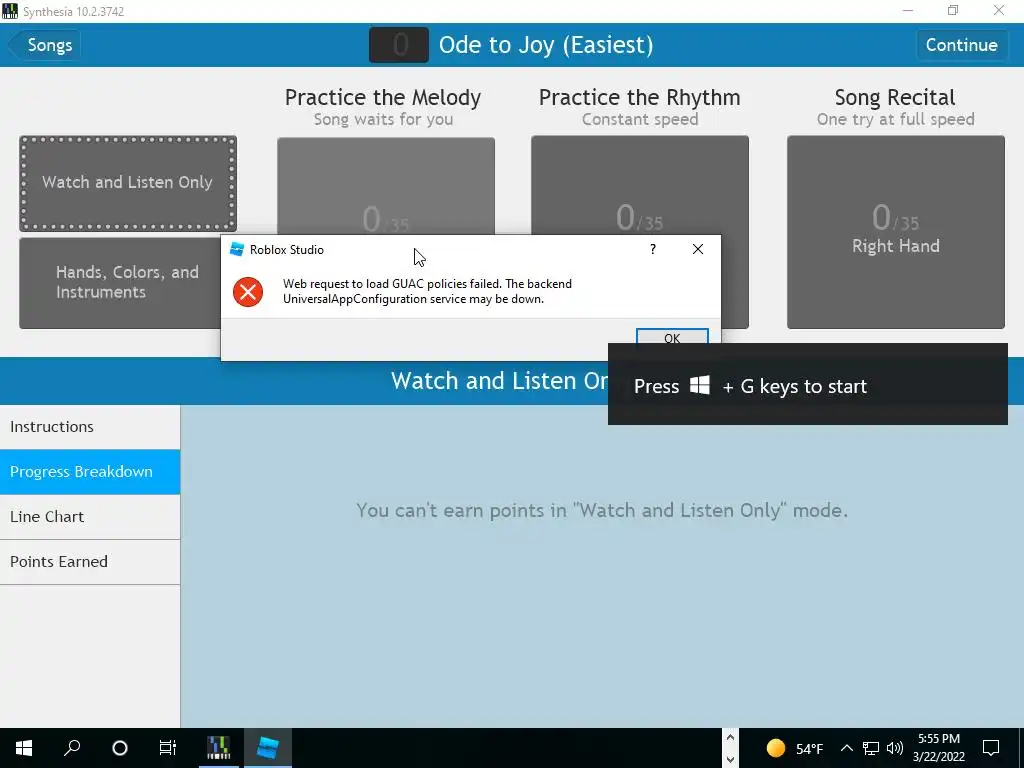Open the Instructions tab
Screen dimensions: 1024x768
click(90, 427)
